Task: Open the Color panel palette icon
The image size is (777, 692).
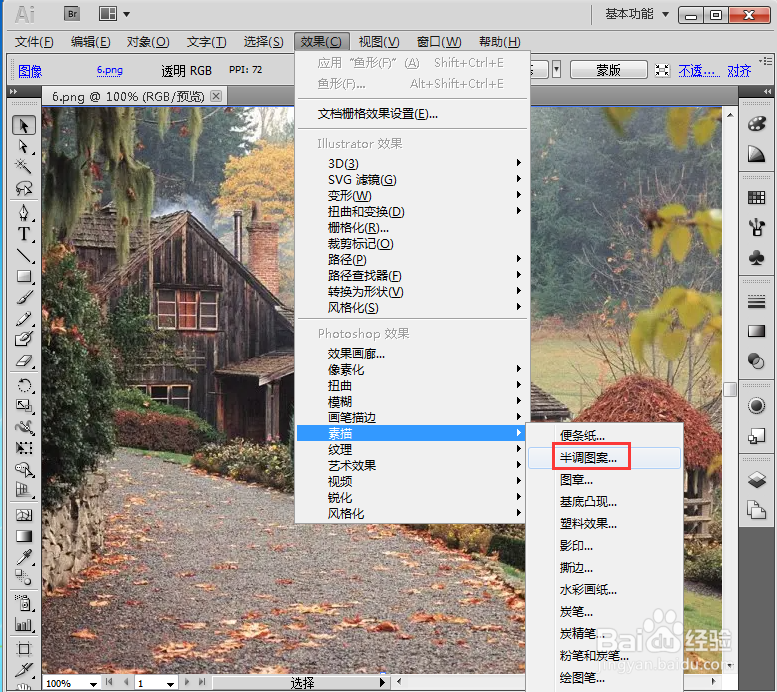Action: (x=756, y=124)
